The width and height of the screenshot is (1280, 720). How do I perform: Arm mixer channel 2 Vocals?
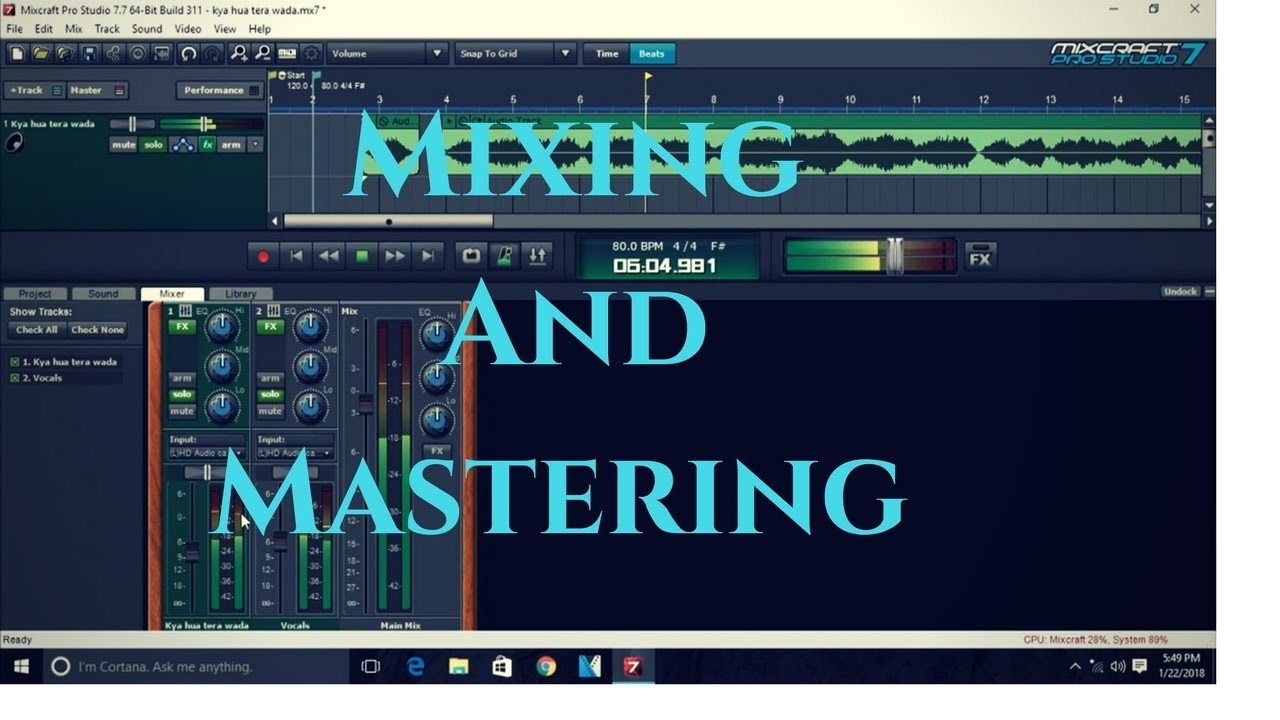[270, 378]
